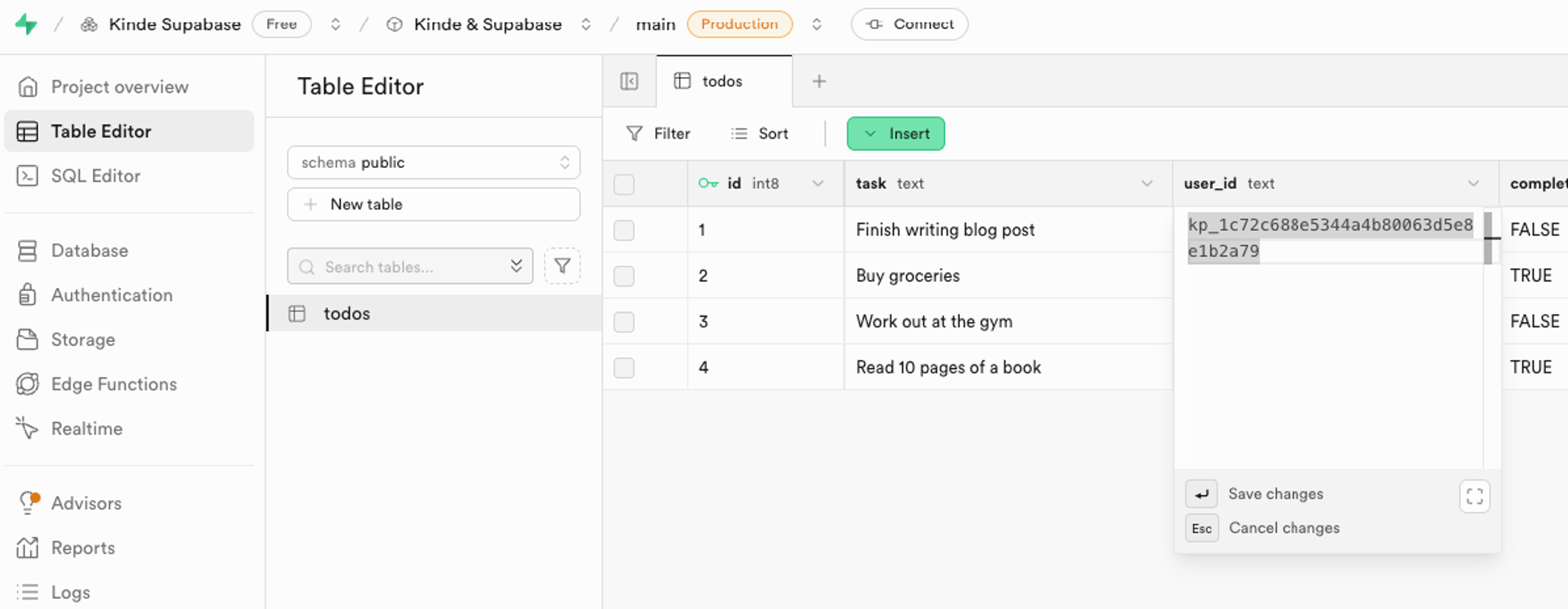Go to Realtime section
This screenshot has width=1568, height=609.
point(86,429)
